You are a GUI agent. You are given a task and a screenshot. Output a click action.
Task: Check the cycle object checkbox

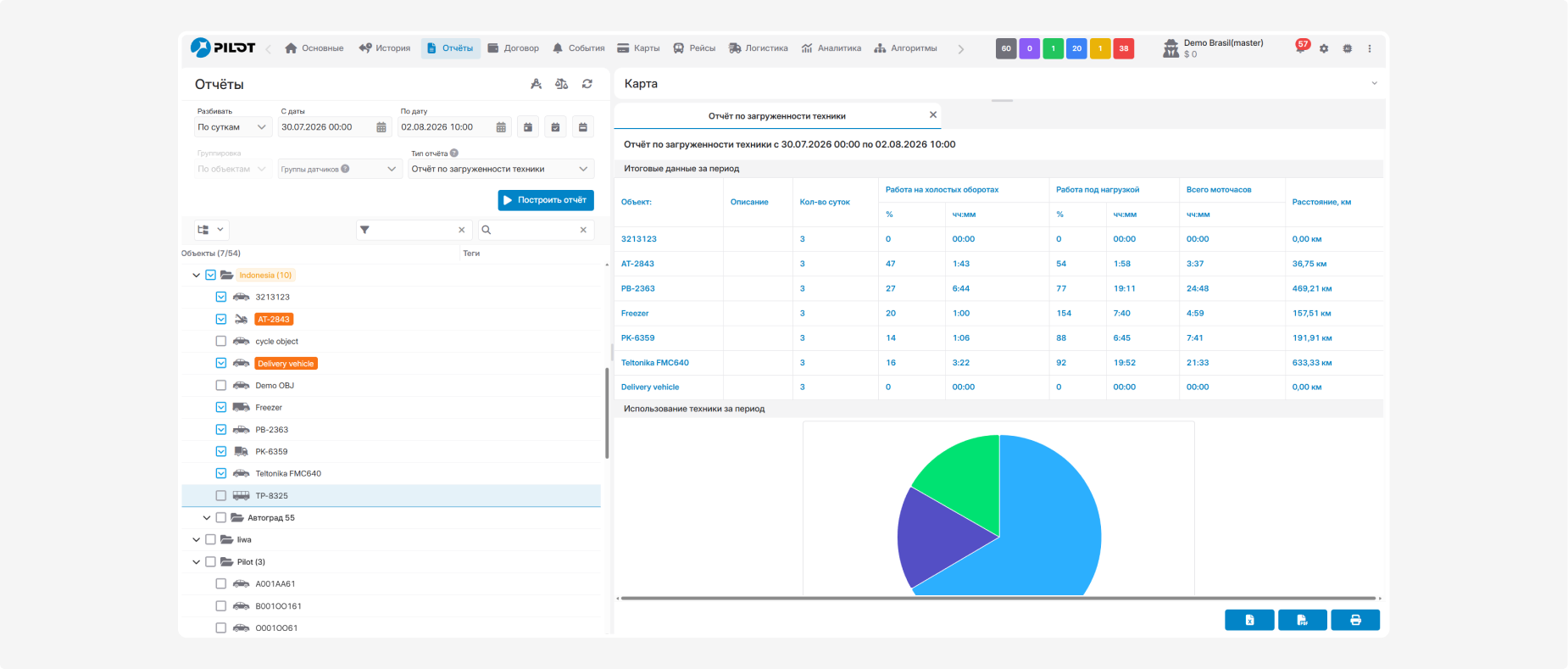point(221,341)
